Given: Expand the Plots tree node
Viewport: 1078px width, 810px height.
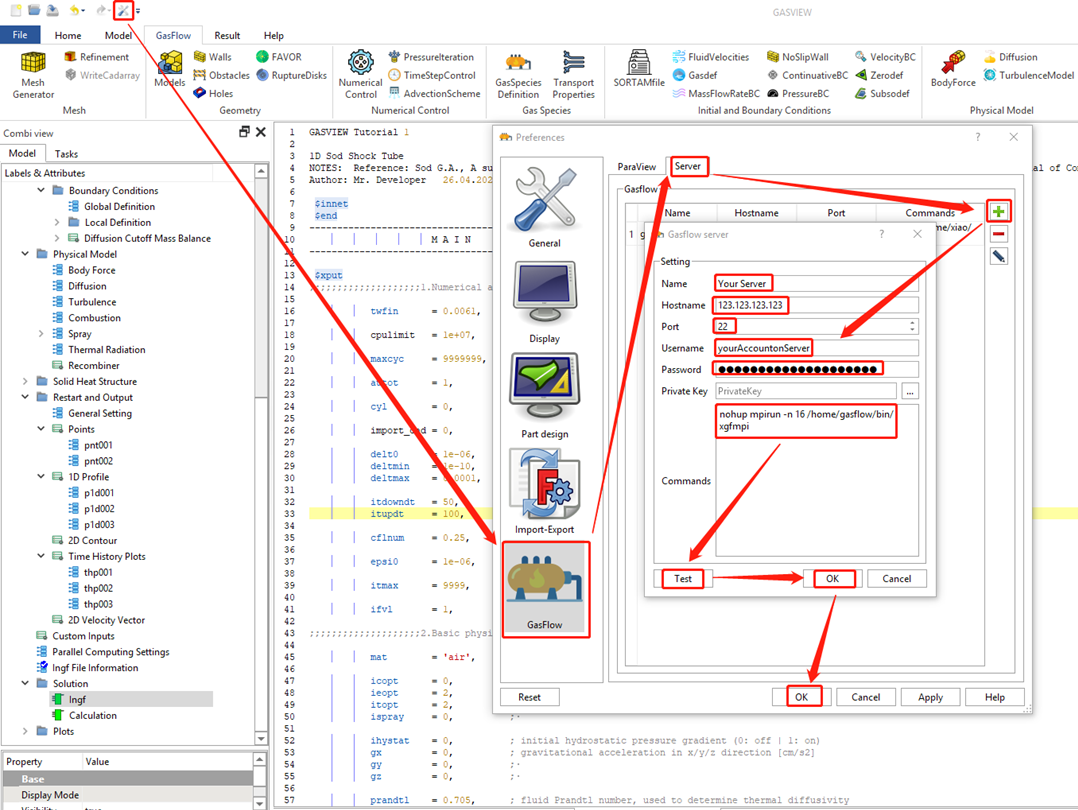Looking at the screenshot, I should click(25, 731).
